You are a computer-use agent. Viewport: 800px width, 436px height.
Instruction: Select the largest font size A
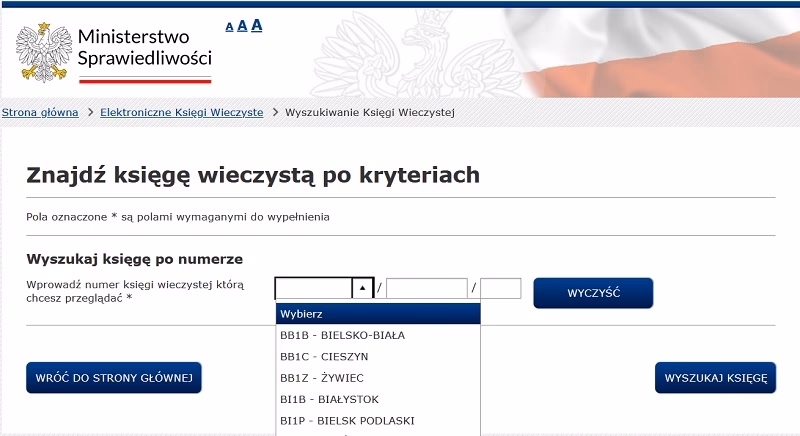(257, 24)
